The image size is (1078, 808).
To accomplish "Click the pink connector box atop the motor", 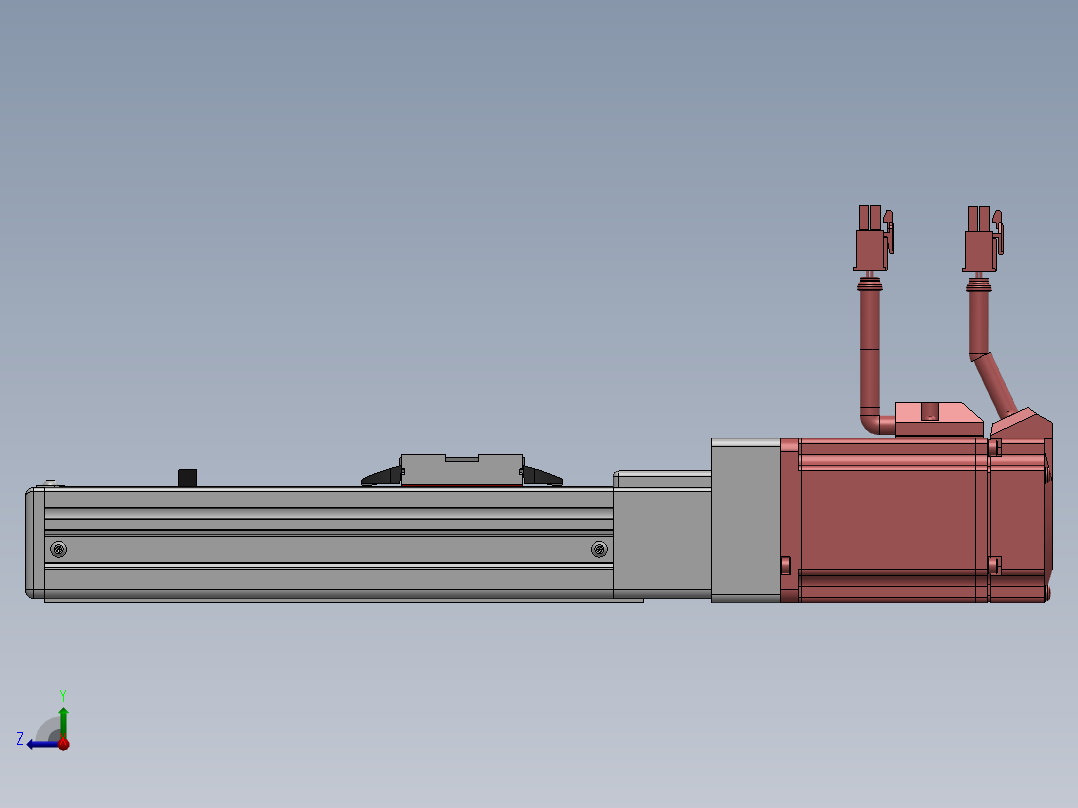I will point(935,418).
